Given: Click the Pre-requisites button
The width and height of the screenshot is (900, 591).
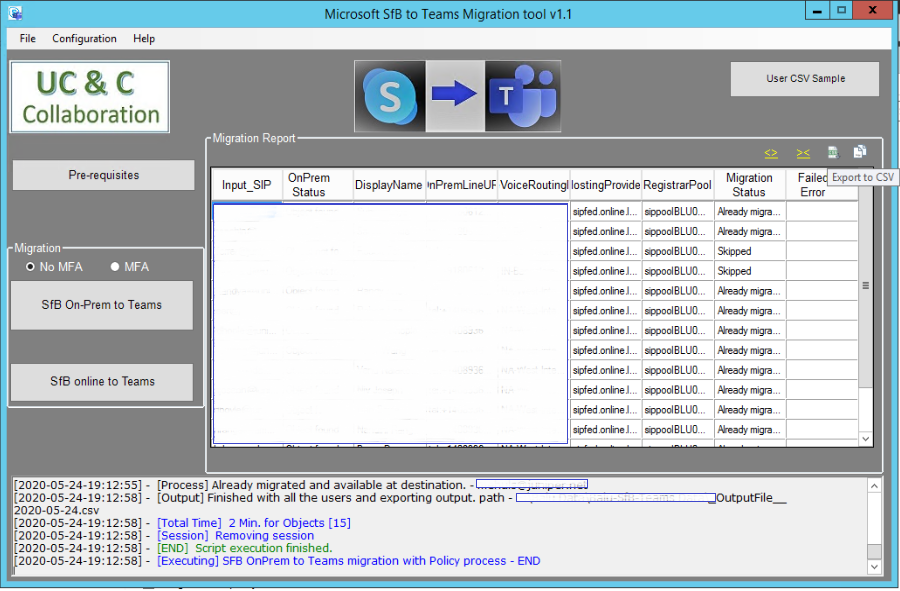Looking at the screenshot, I should pyautogui.click(x=103, y=175).
